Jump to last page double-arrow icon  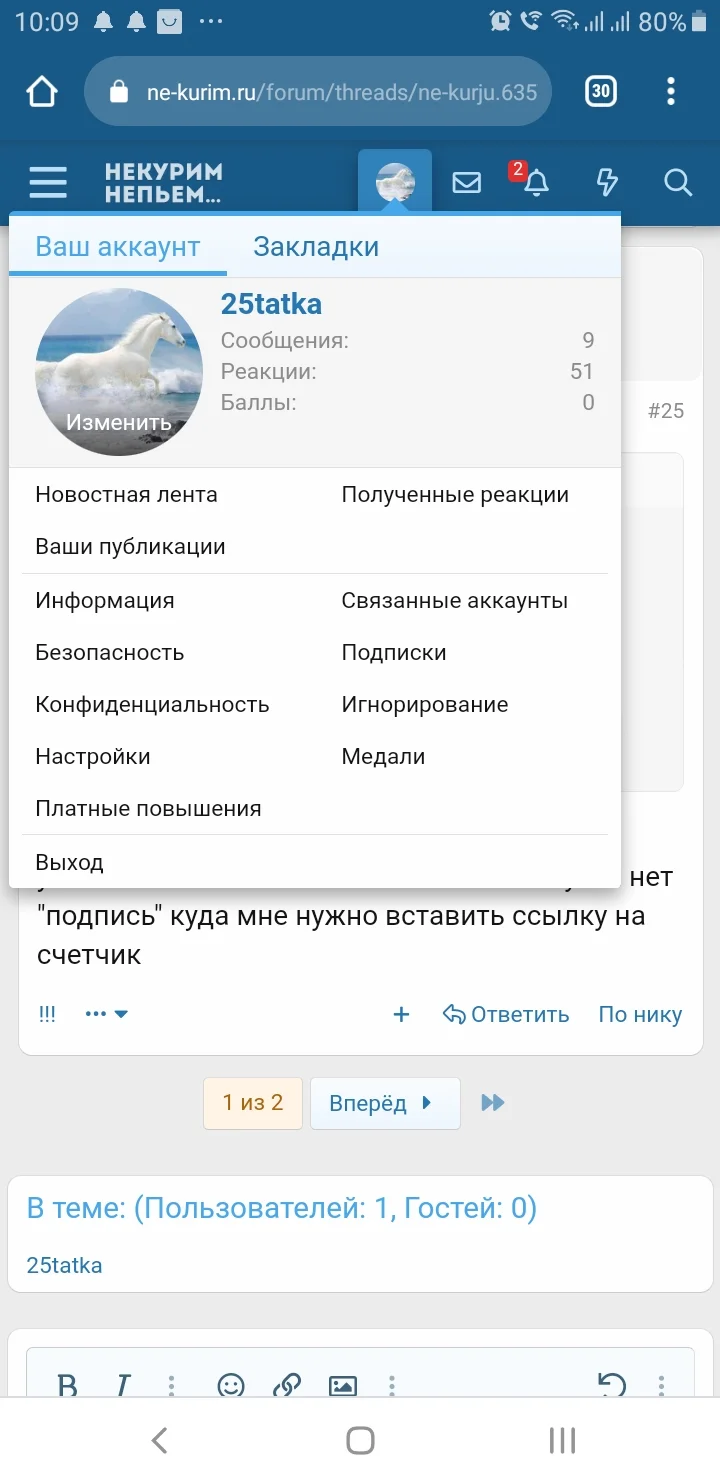click(x=493, y=1103)
